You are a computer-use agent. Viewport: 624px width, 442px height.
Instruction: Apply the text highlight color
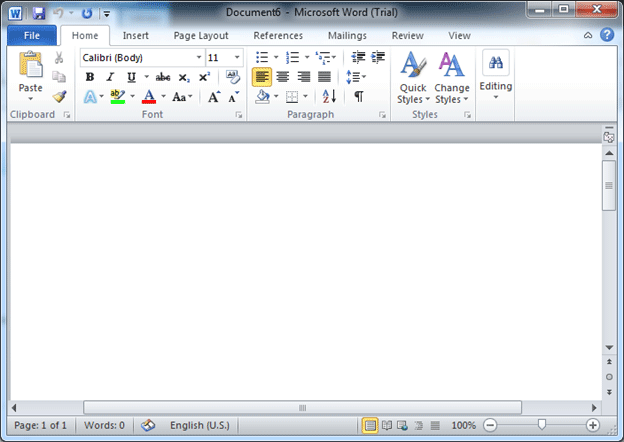118,97
